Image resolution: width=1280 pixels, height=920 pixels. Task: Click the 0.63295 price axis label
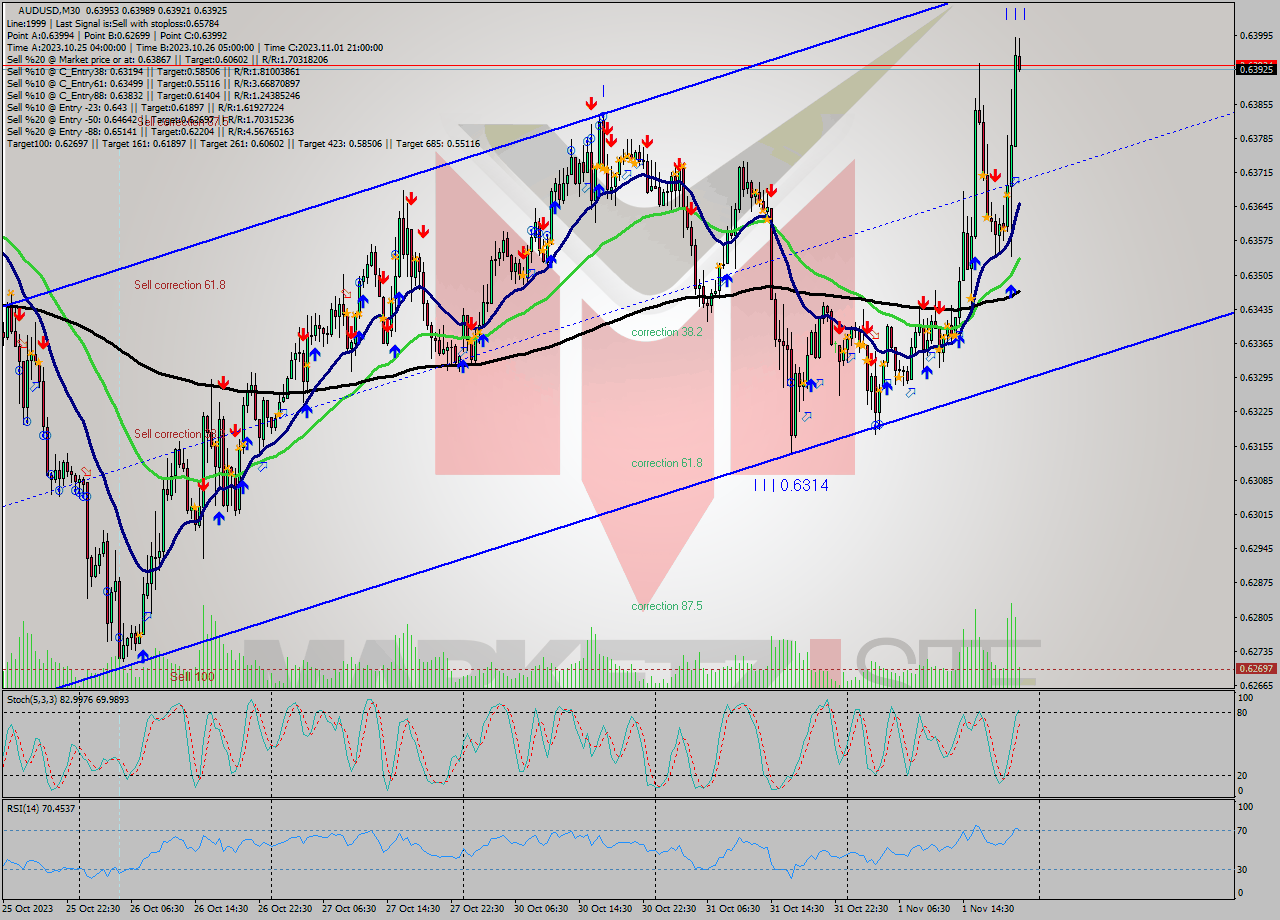[1256, 377]
